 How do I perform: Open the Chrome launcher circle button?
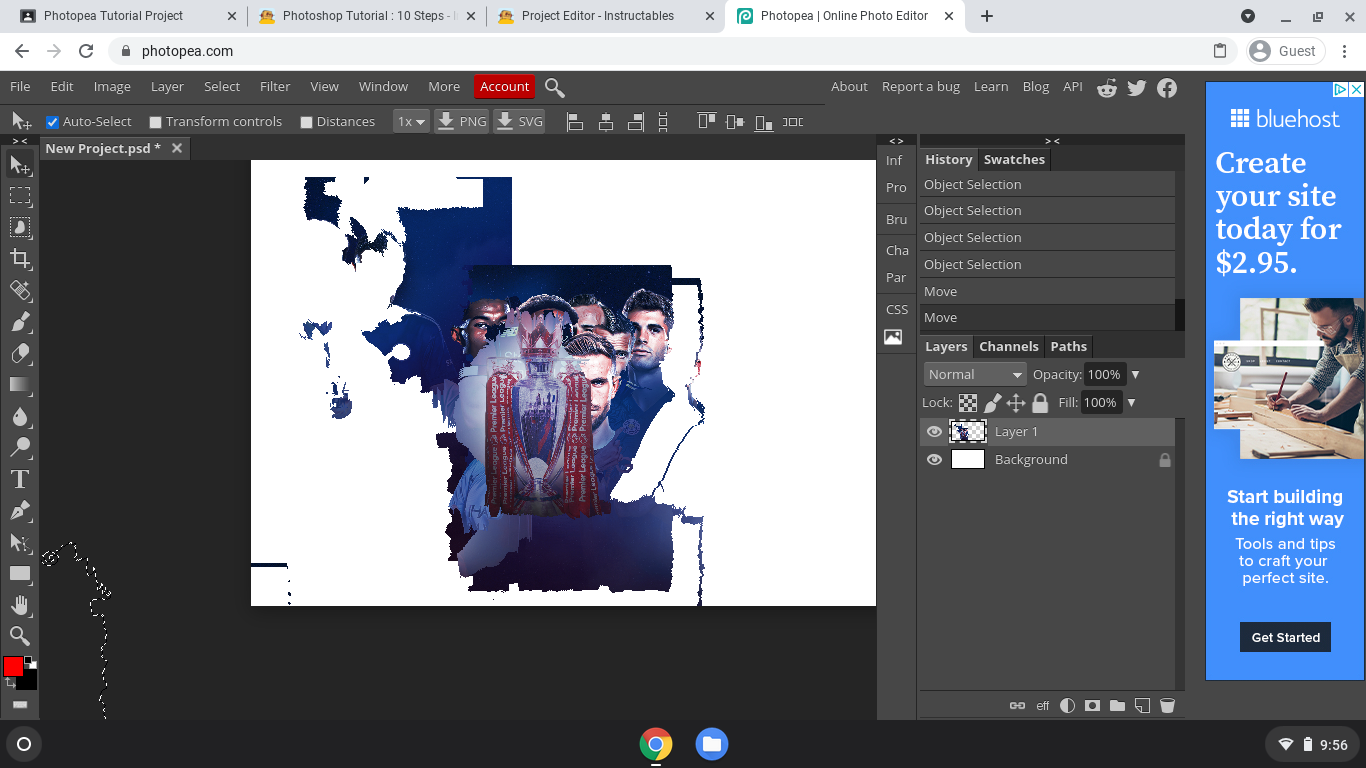tap(24, 744)
